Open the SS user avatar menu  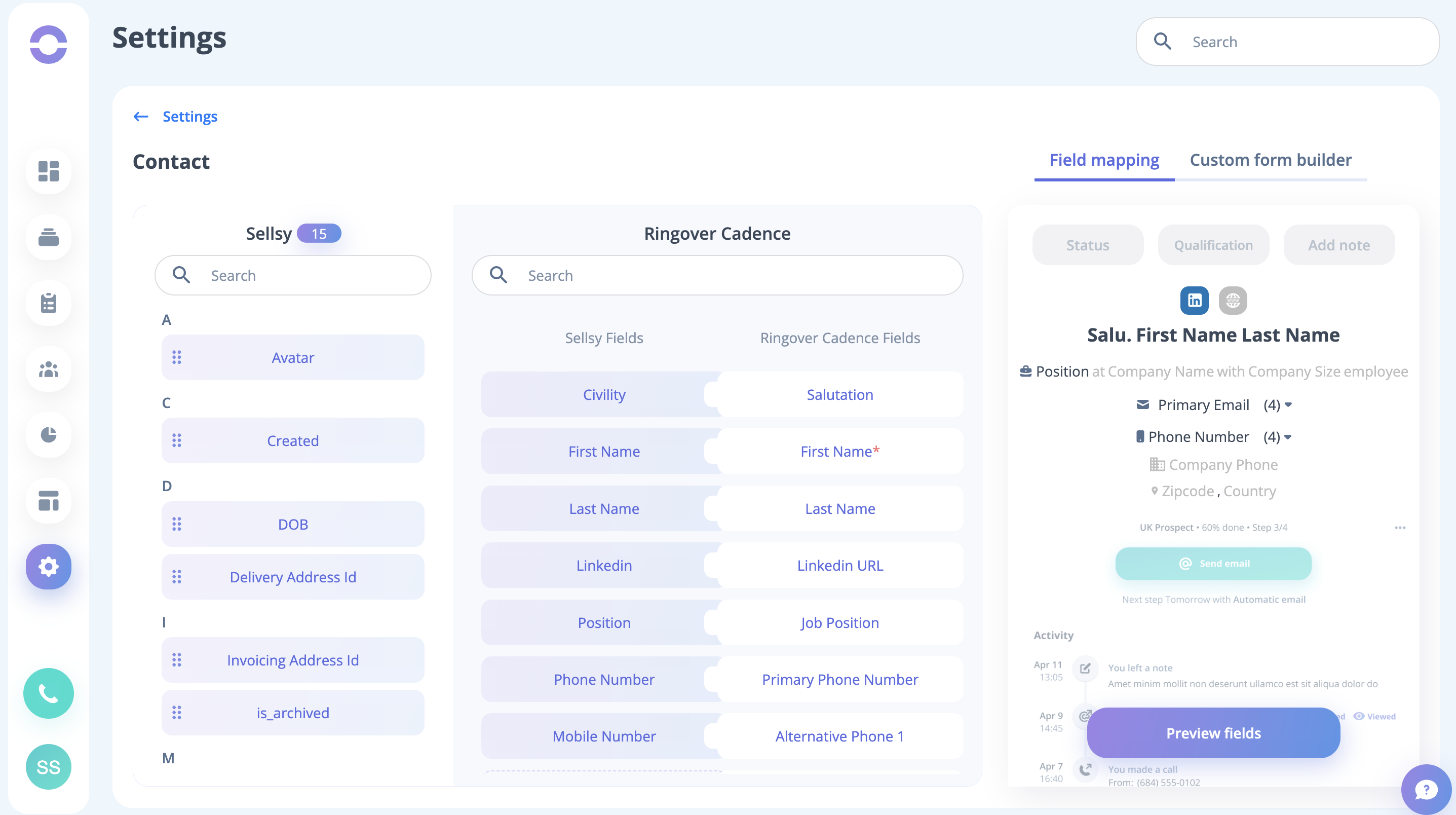click(x=49, y=766)
